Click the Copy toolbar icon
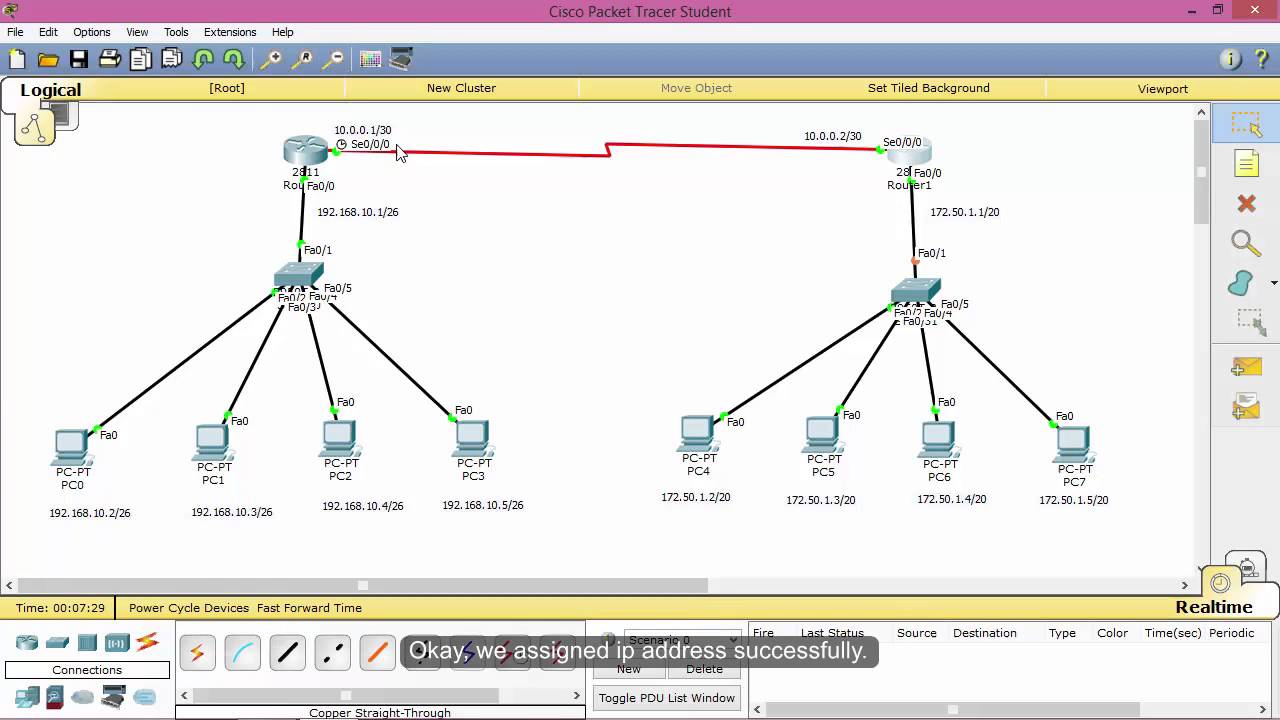This screenshot has height=720, width=1280. (140, 59)
